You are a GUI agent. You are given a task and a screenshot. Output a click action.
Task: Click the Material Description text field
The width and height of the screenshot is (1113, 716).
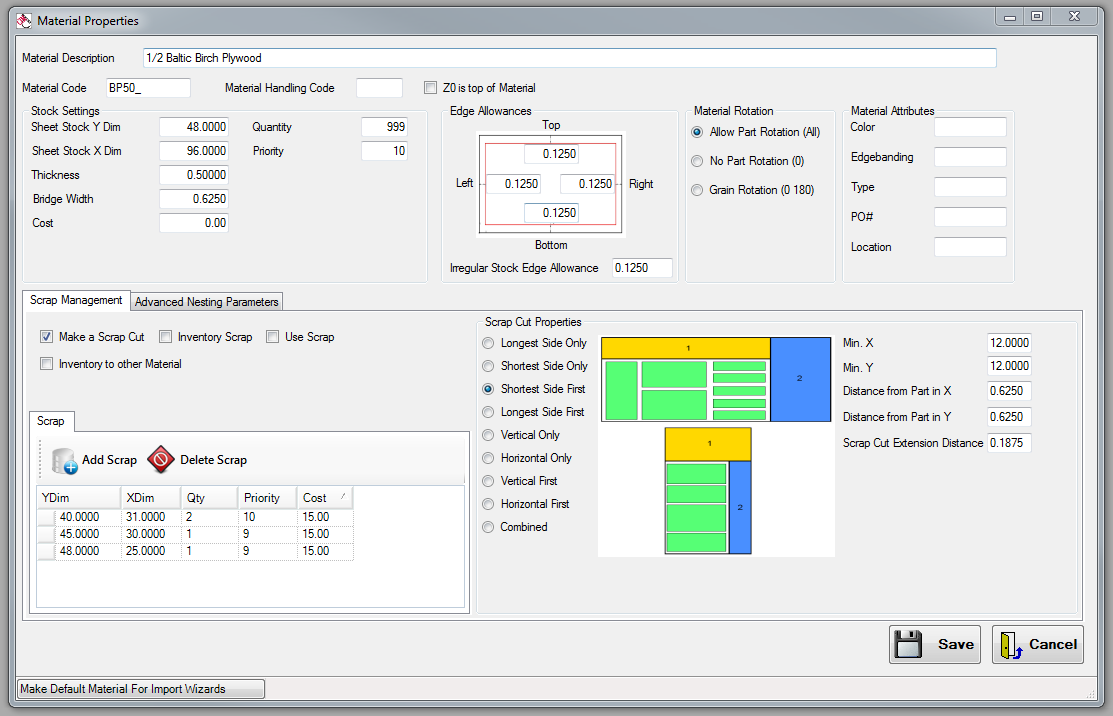[569, 58]
